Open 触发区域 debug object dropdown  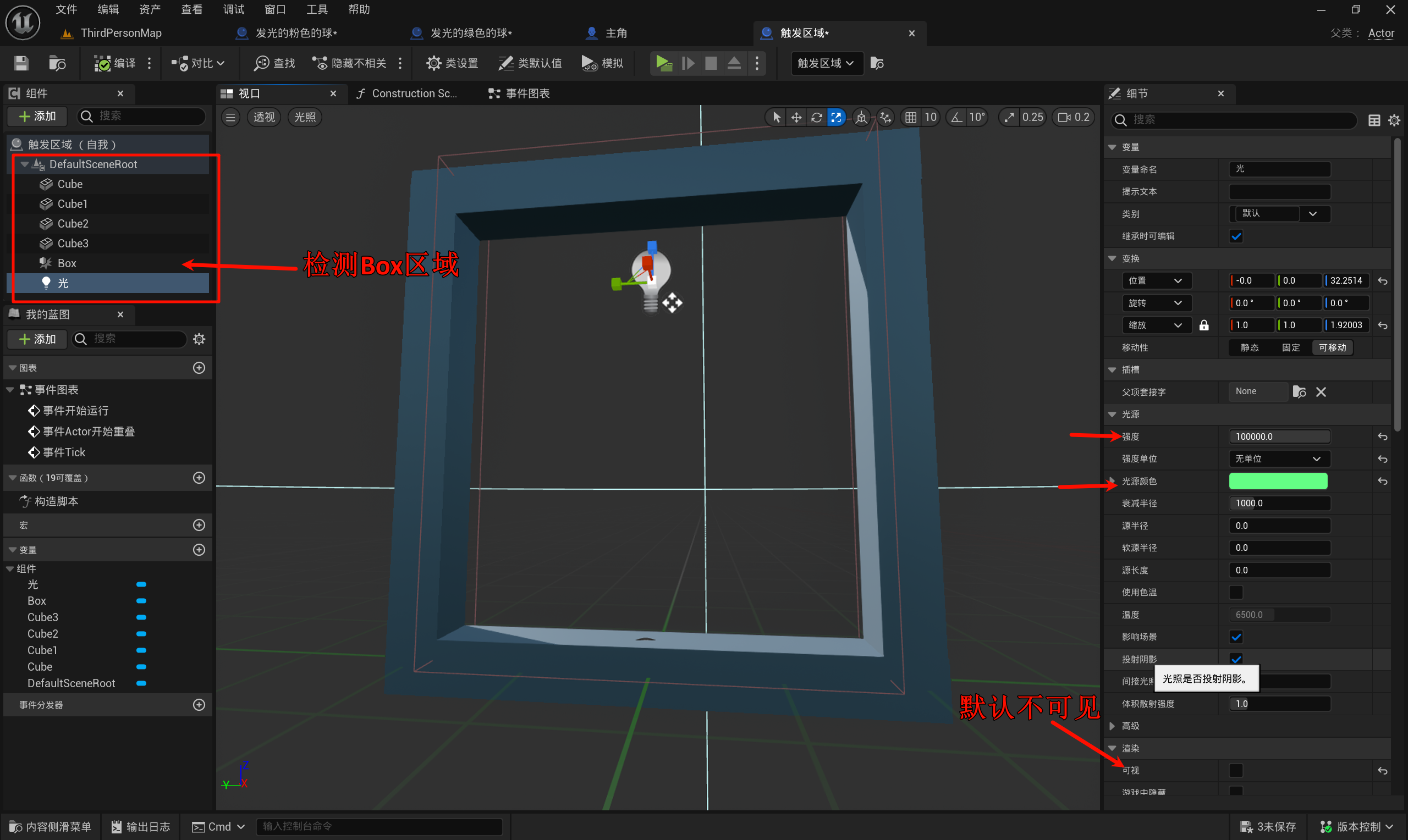click(x=826, y=63)
